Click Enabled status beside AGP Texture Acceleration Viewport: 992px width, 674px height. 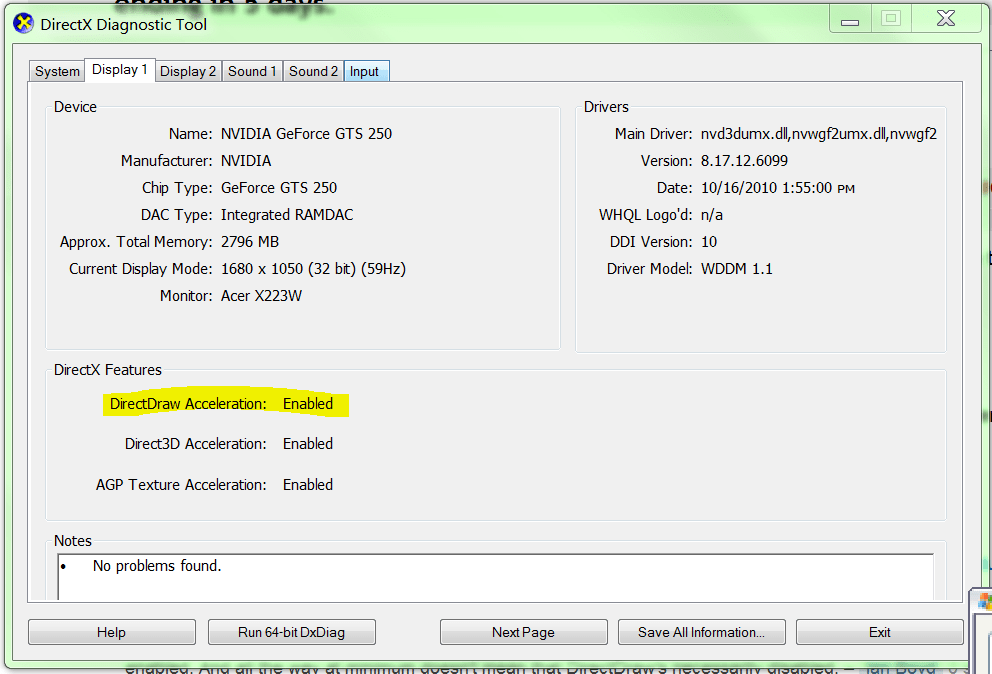[x=308, y=485]
